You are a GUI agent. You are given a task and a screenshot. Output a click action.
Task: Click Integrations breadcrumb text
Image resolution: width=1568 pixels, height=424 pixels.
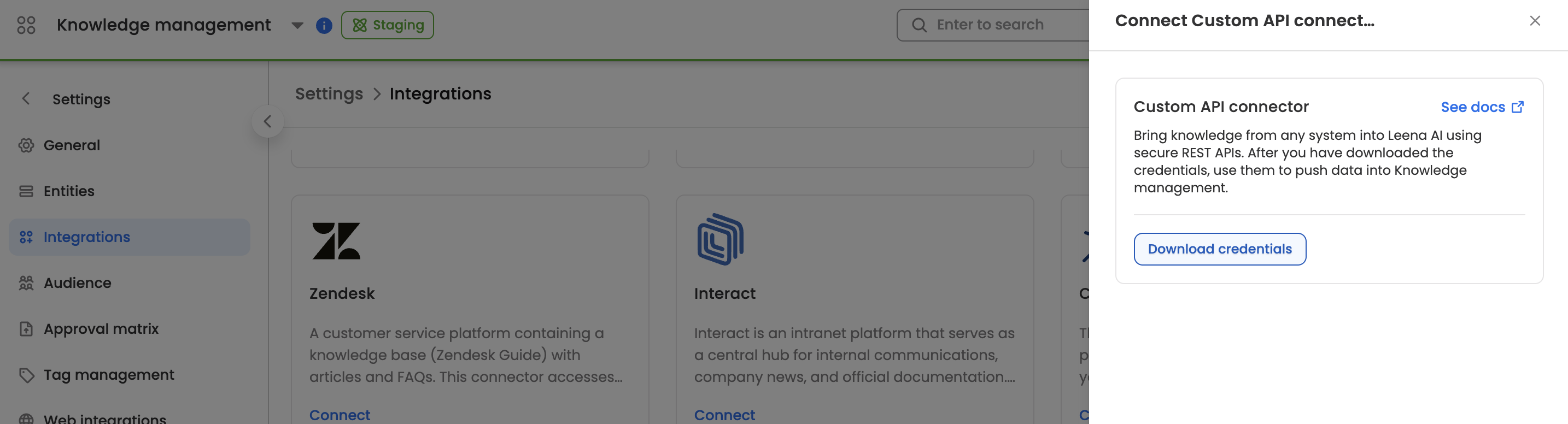(440, 93)
